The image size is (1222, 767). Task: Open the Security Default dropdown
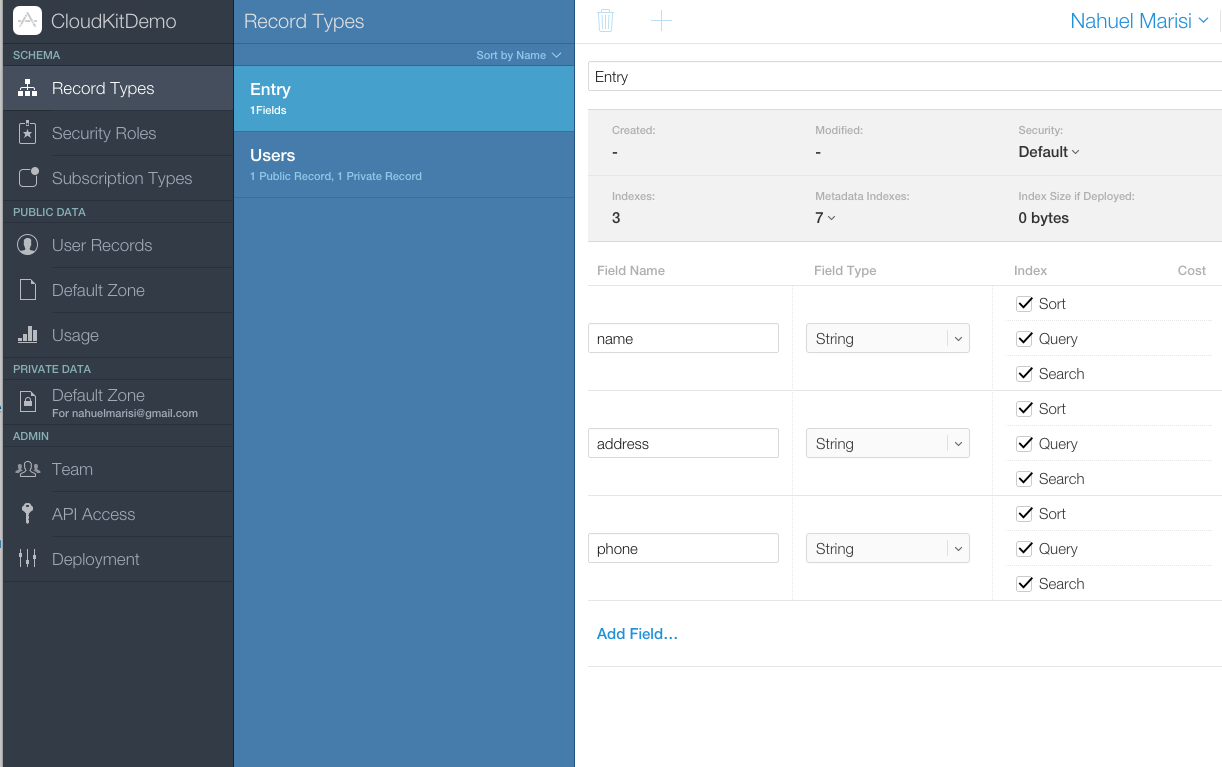click(1049, 152)
